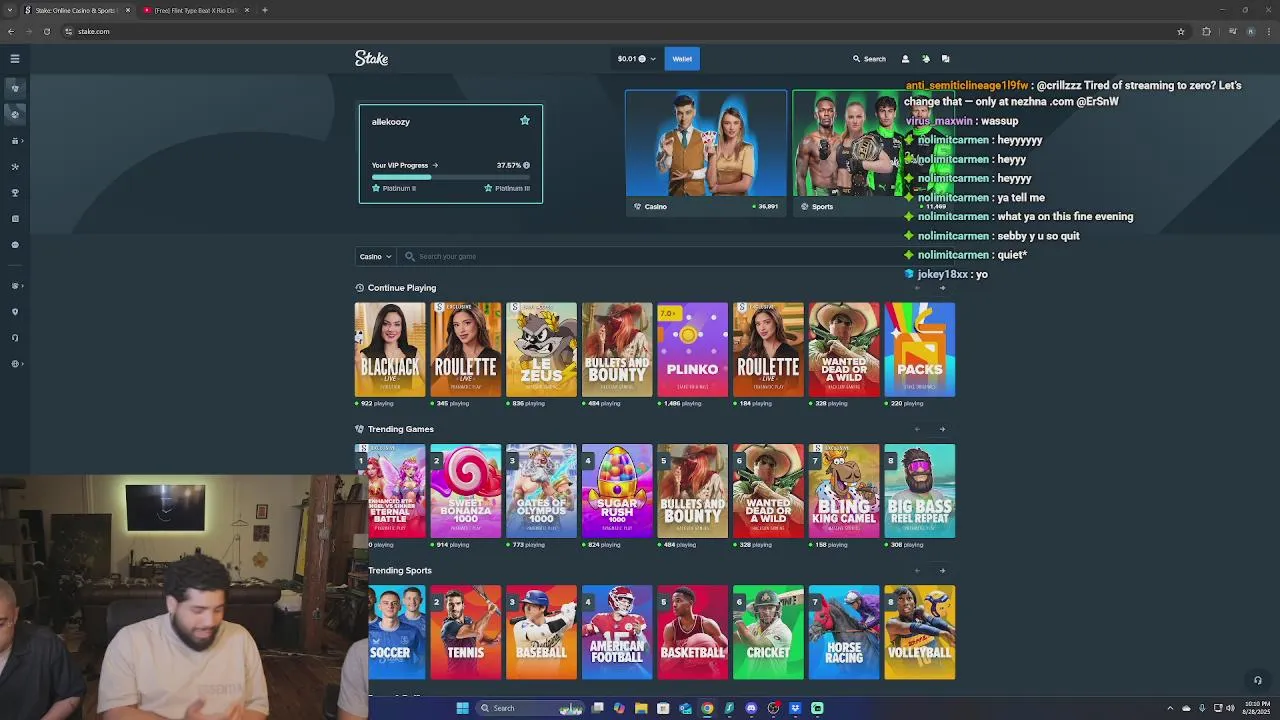Click the VIP progress info icon beside 37.57%
This screenshot has height=720, width=1280.
[526, 165]
